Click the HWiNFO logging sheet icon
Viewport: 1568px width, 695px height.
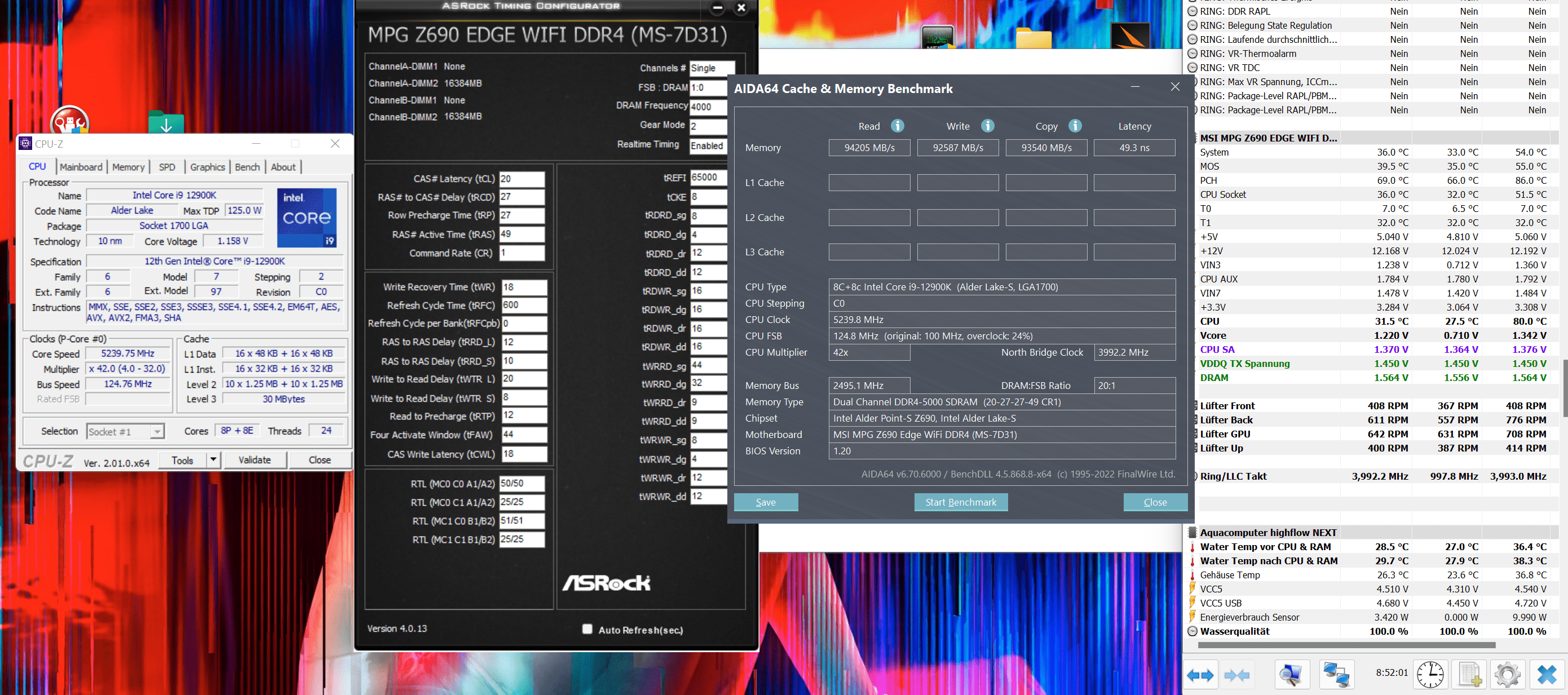(1469, 675)
